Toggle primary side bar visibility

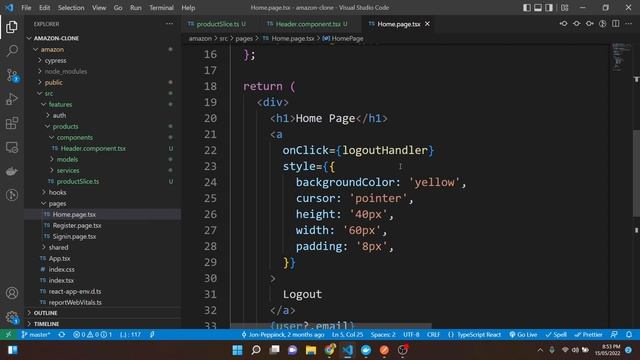tap(527, 7)
